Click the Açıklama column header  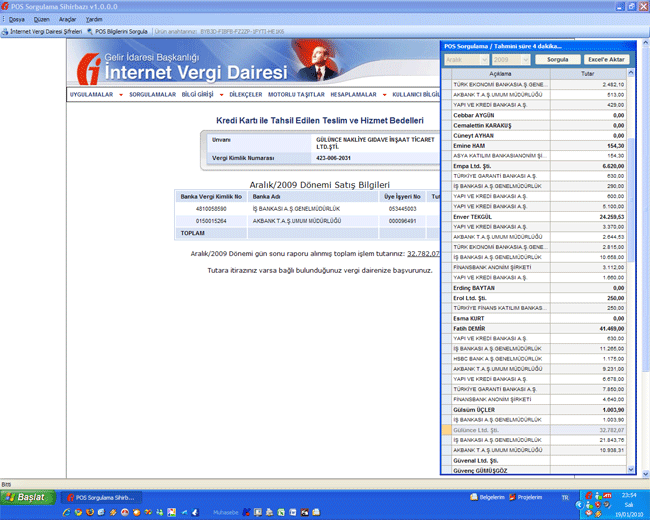500,73
